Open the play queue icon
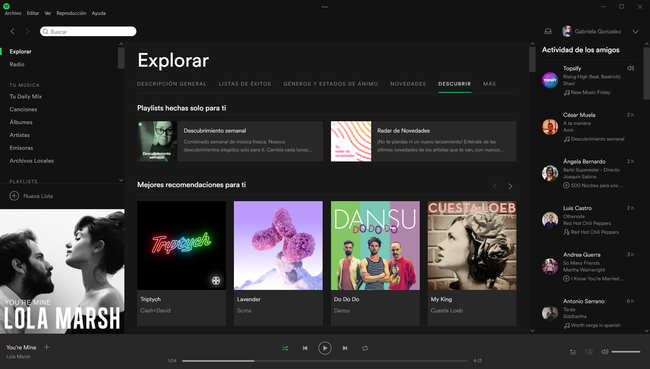 (x=573, y=352)
